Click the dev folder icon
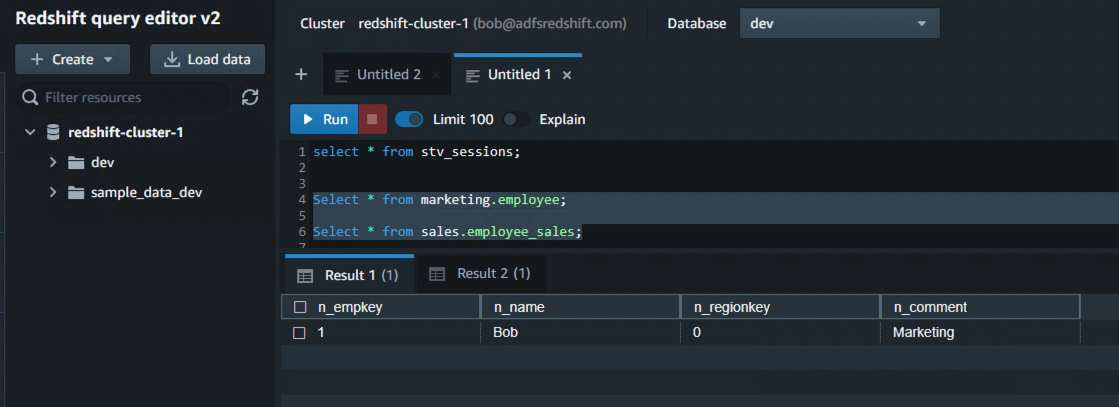 click(x=76, y=163)
